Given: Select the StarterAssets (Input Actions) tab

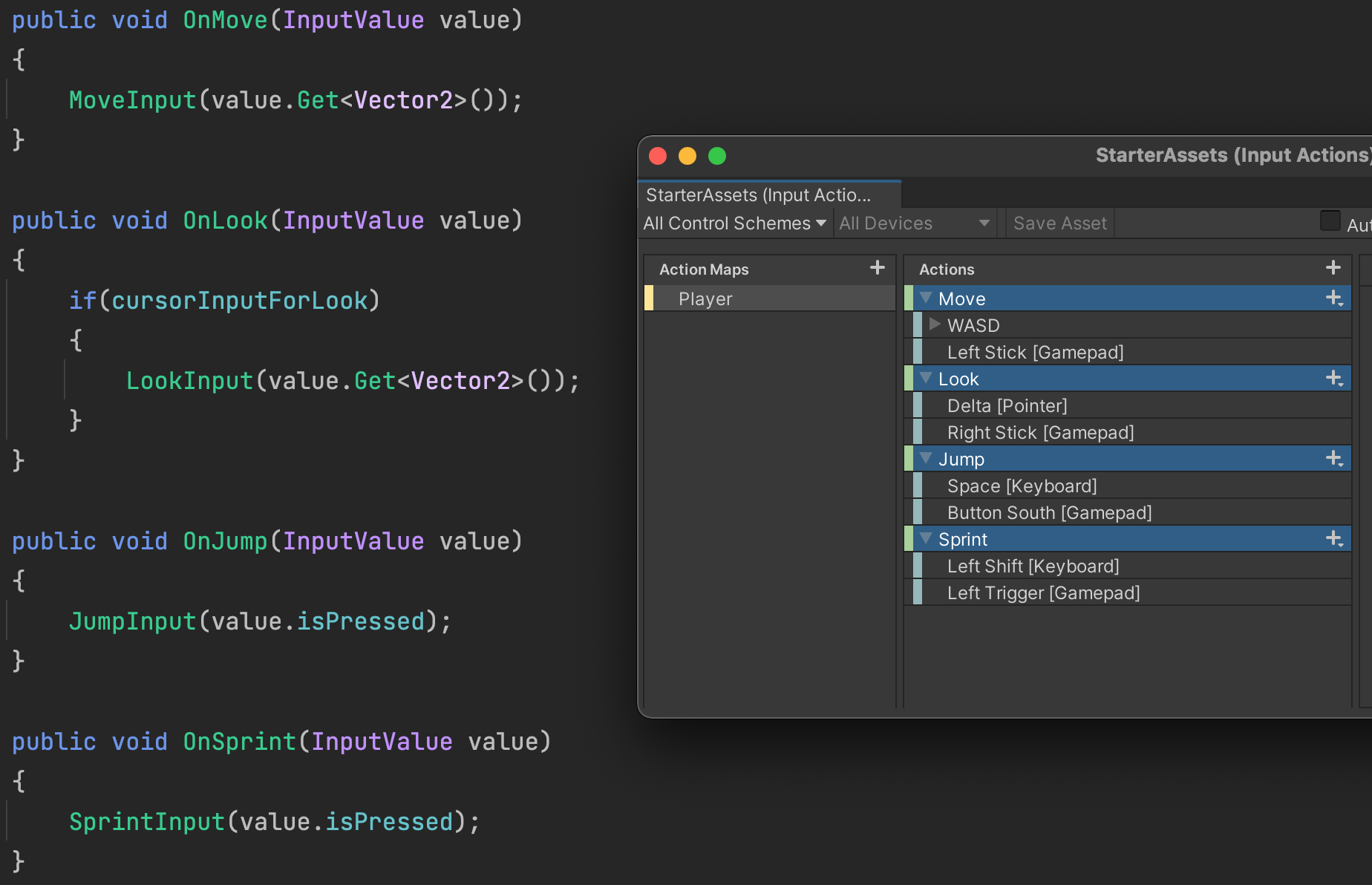Looking at the screenshot, I should click(757, 195).
